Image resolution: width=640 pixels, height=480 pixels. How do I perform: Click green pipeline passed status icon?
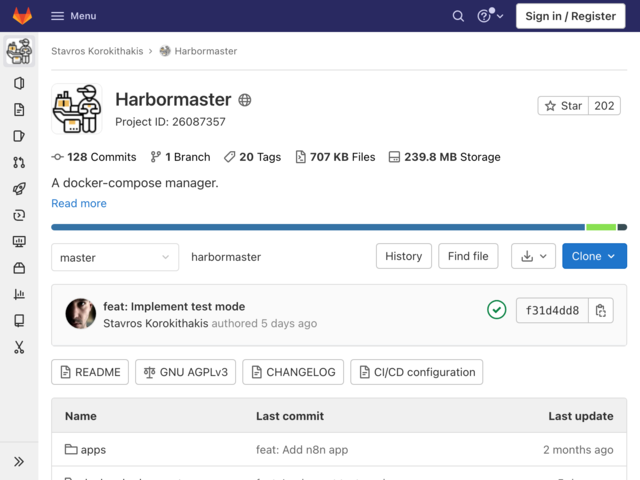[496, 310]
